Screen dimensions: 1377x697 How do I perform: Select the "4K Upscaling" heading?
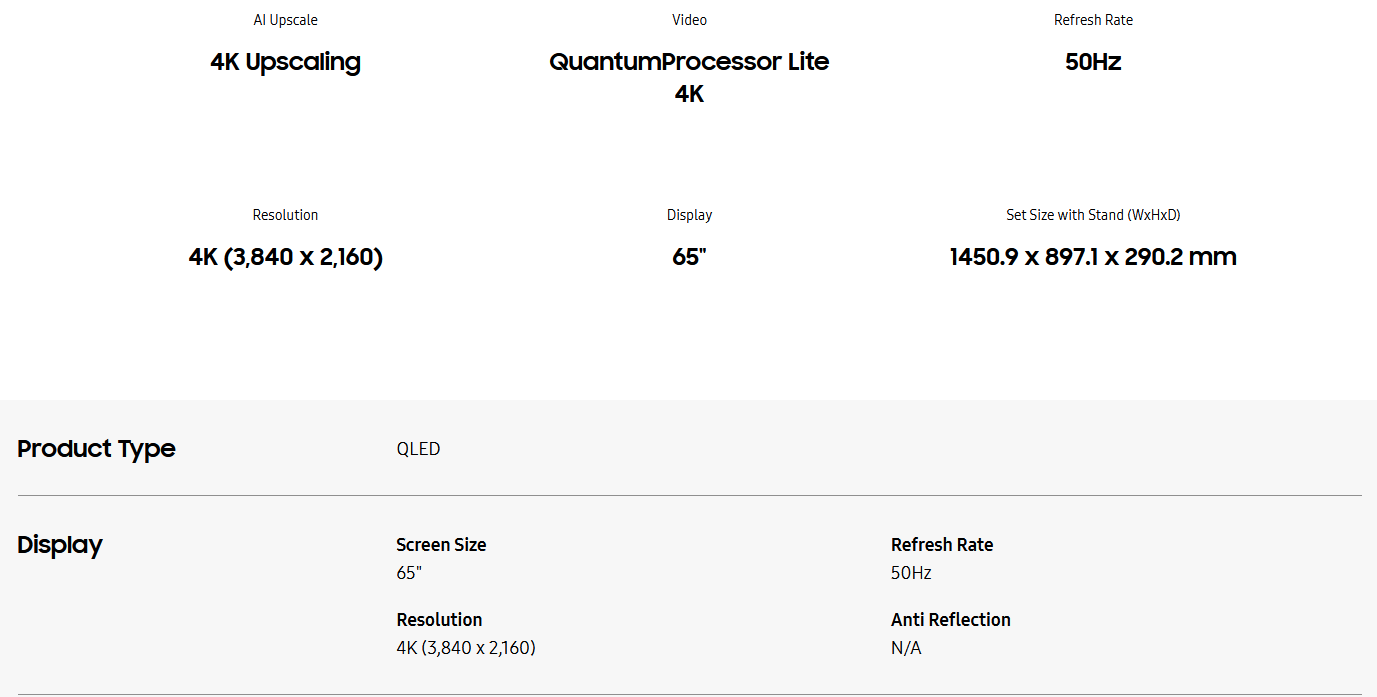click(x=285, y=62)
